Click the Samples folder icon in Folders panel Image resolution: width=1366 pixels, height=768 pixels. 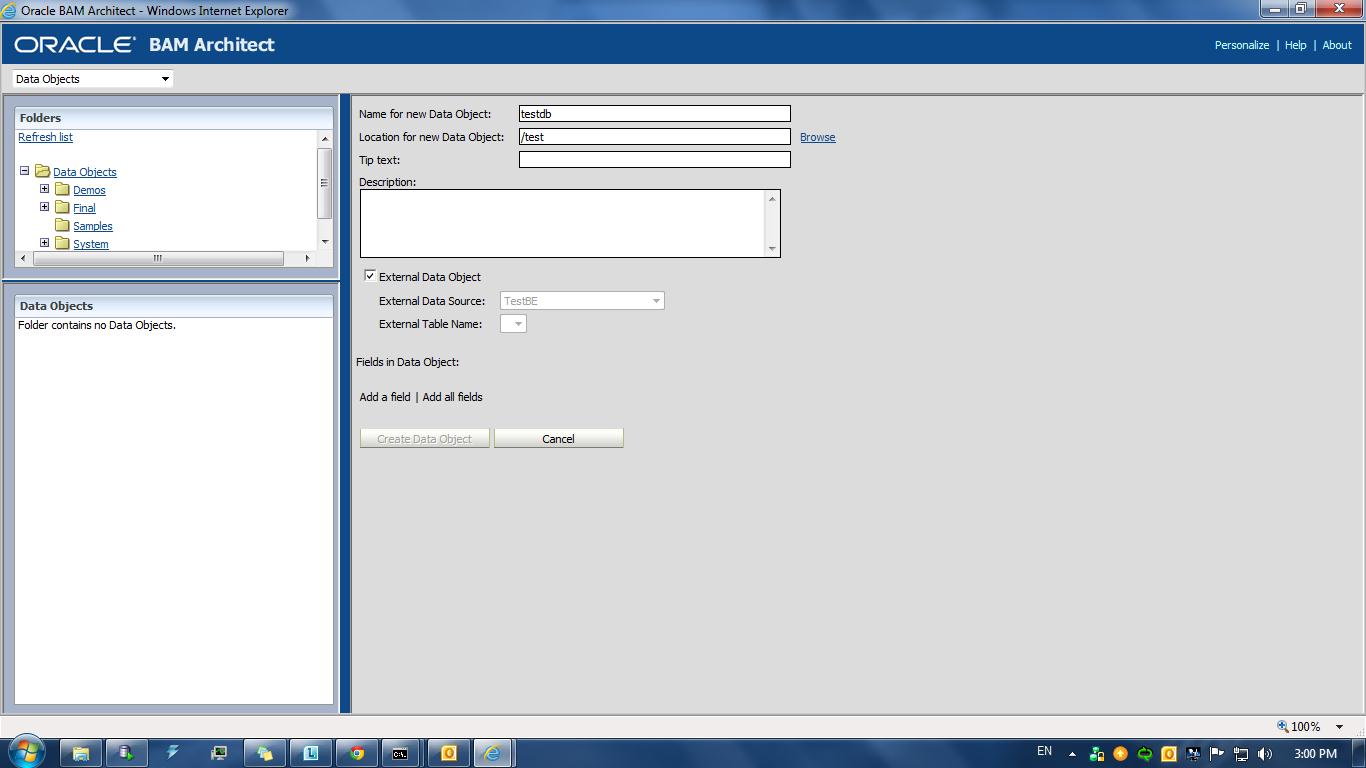[63, 226]
